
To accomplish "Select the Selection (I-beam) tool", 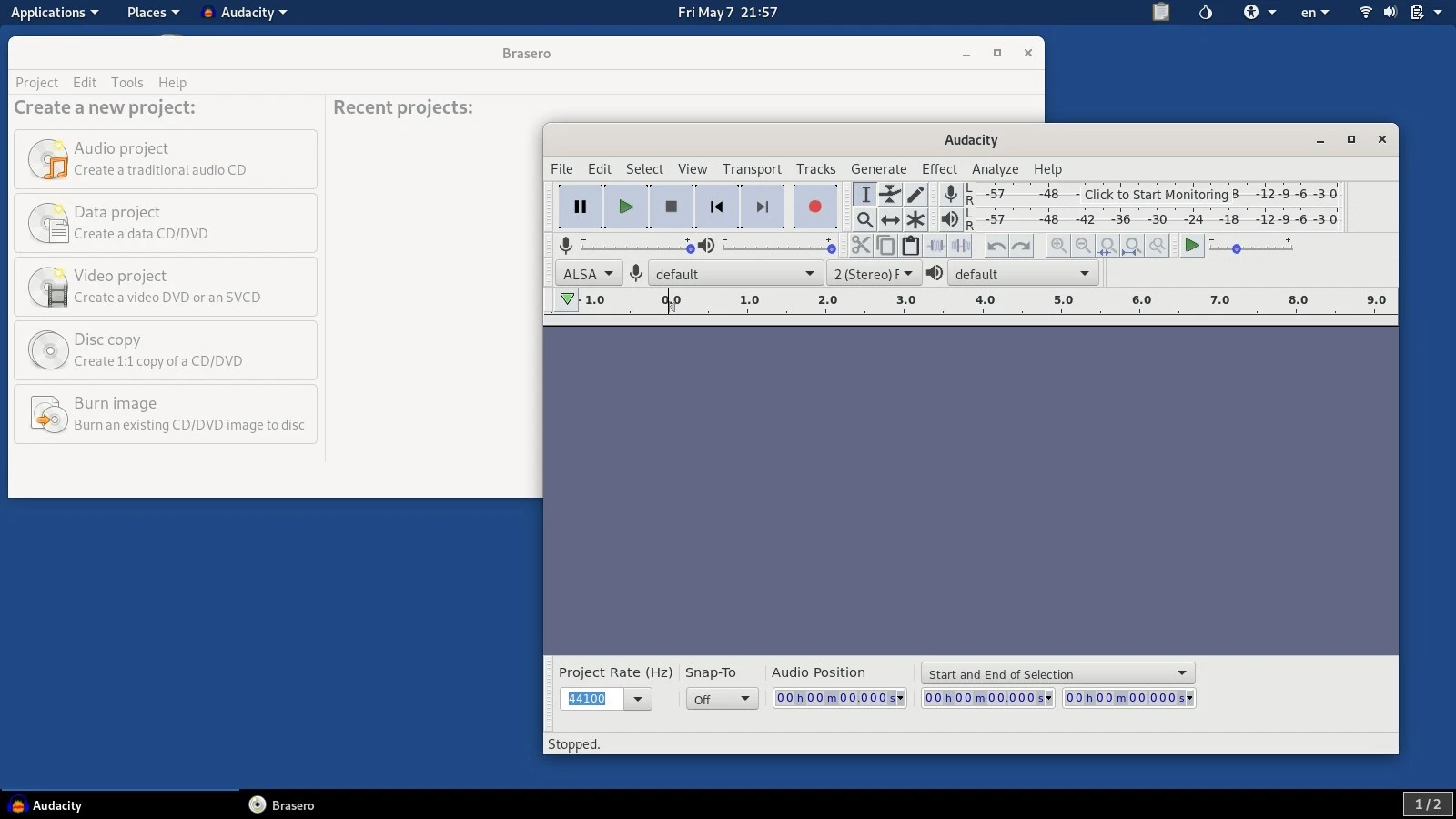I will click(864, 194).
